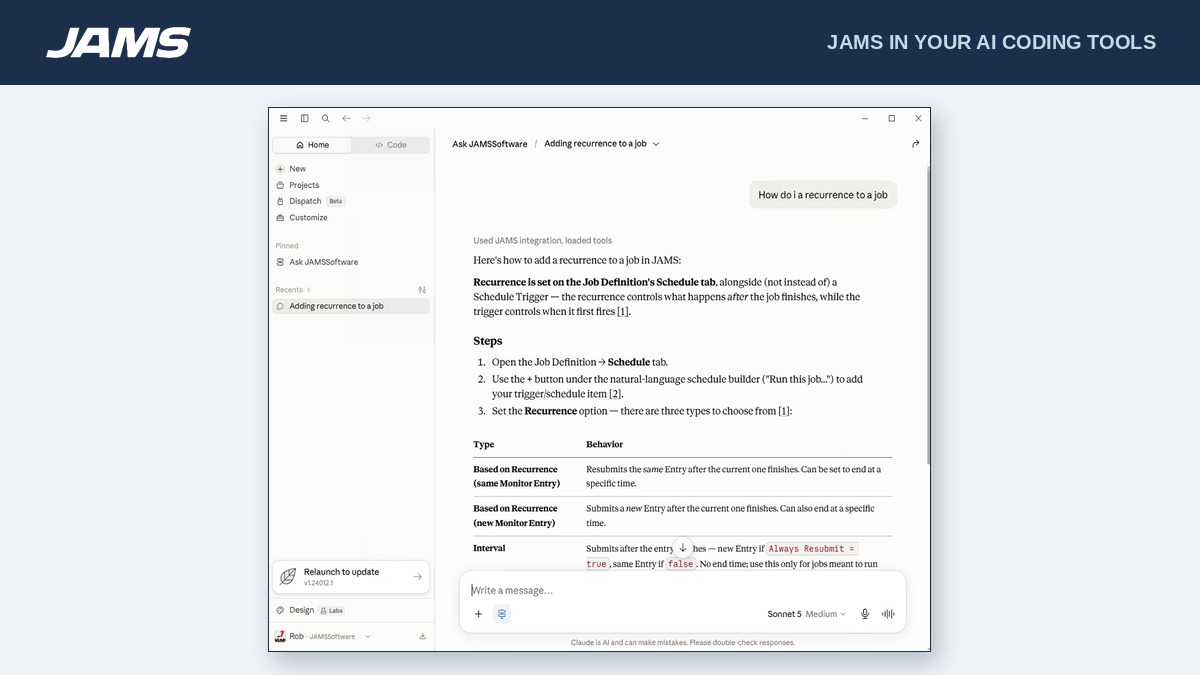Click the 'Always Resubmit =' code snippet

(x=812, y=548)
